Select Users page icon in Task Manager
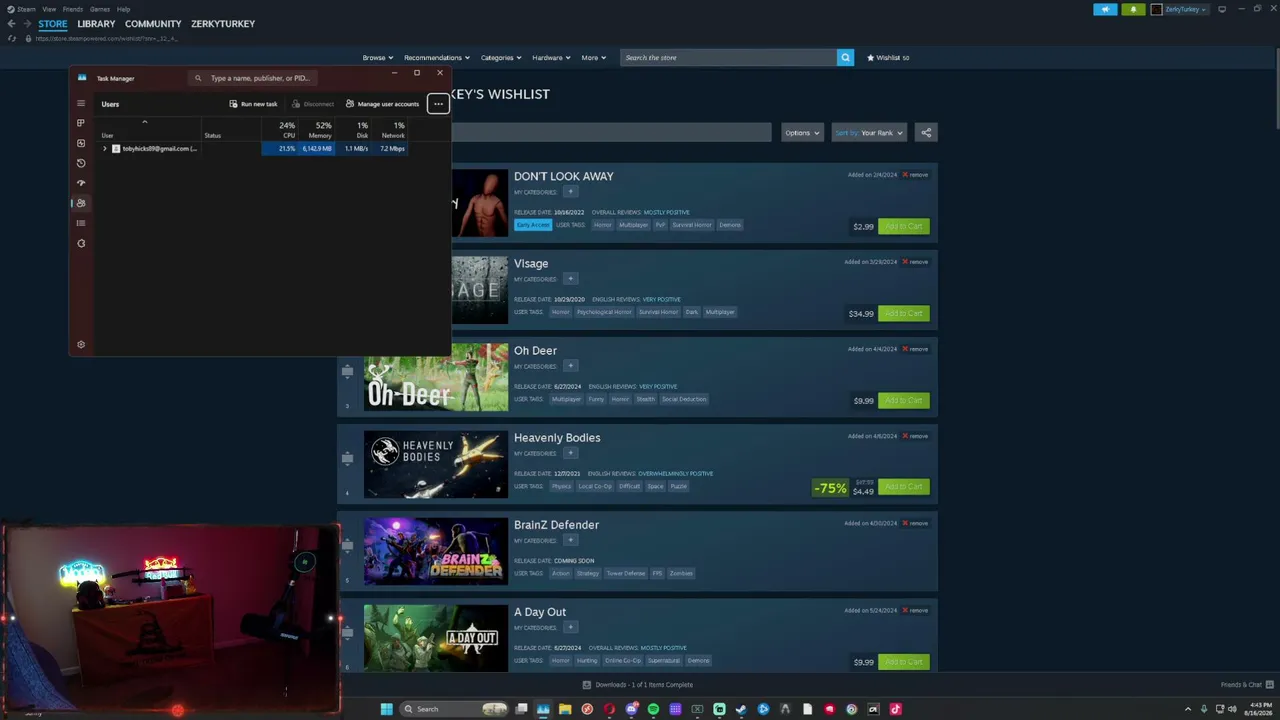The image size is (1280, 720). point(81,203)
